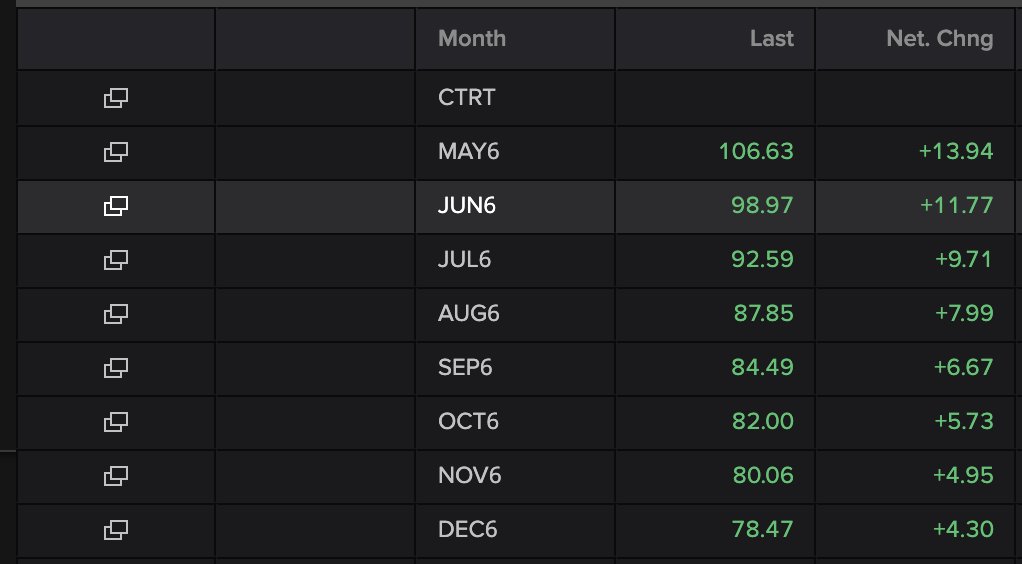Open the SEP6 contract window icon
Viewport: 1022px width, 564px height.
pos(115,368)
